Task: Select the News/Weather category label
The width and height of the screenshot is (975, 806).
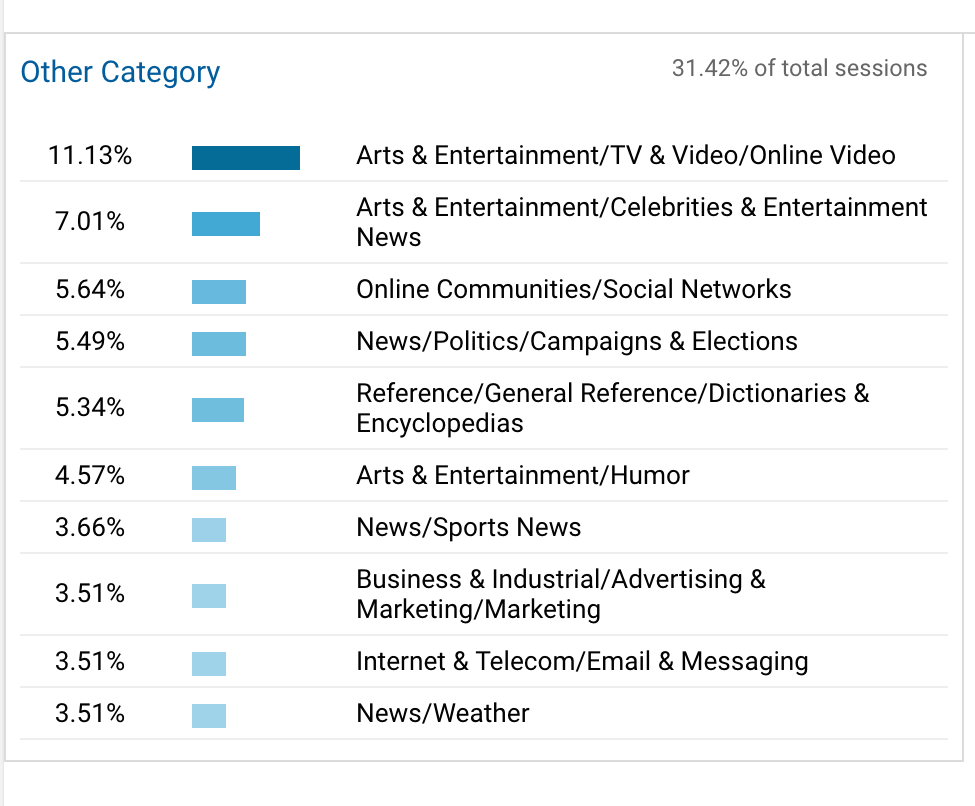Action: [442, 714]
